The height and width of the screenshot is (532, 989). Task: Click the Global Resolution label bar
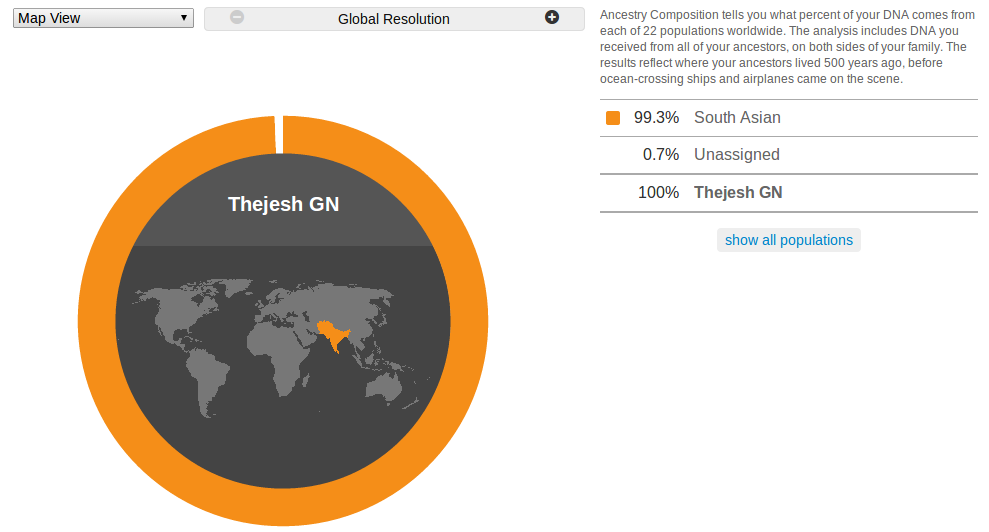pos(394,19)
